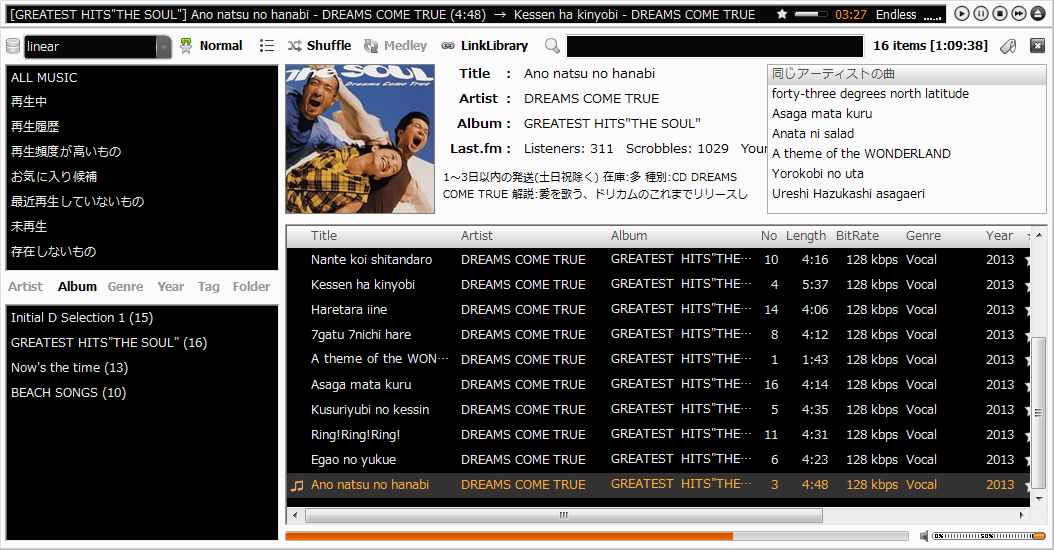The image size is (1054, 550).
Task: Click the list view icon next to Normal
Action: pos(267,46)
